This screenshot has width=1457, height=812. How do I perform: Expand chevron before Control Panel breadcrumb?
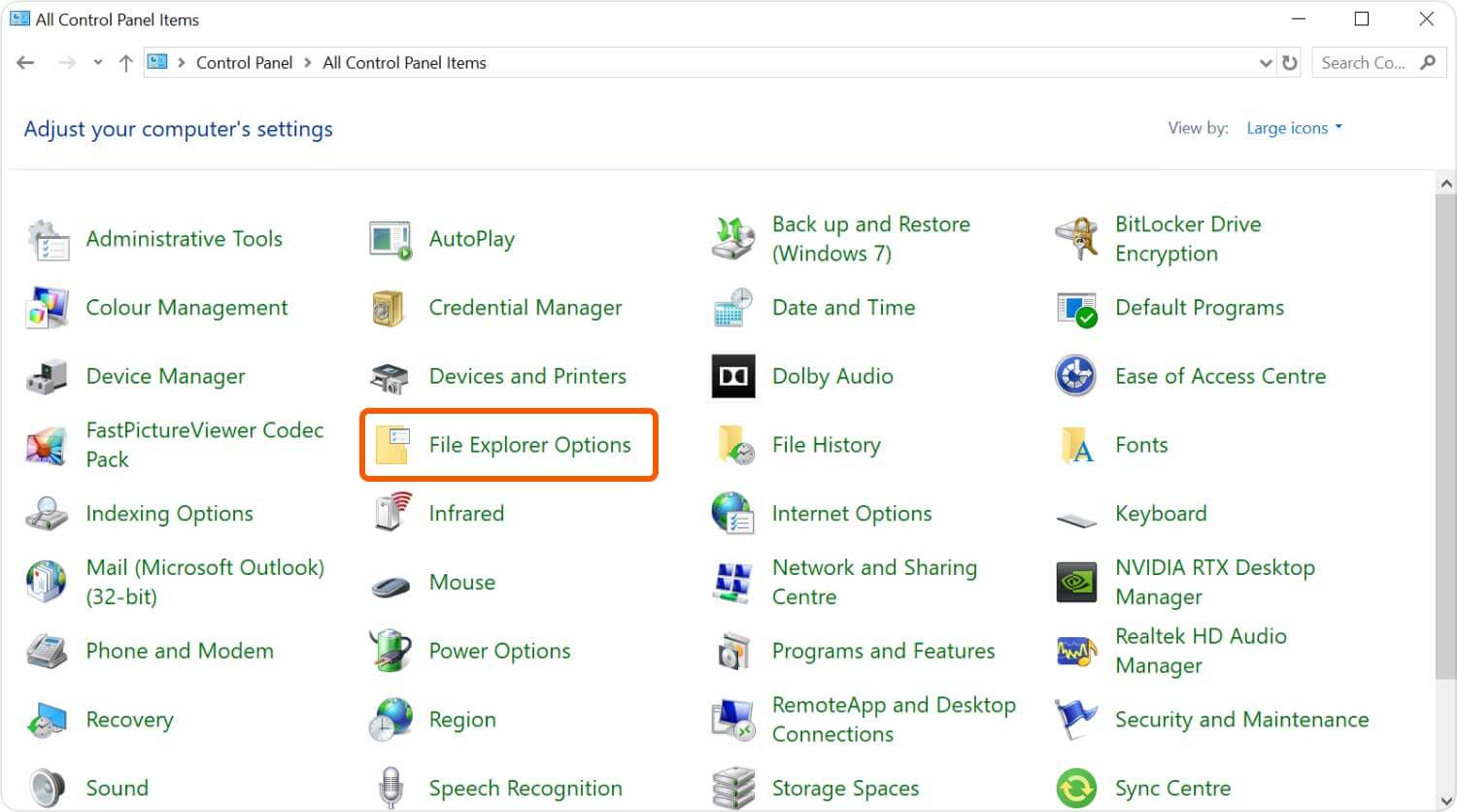182,63
